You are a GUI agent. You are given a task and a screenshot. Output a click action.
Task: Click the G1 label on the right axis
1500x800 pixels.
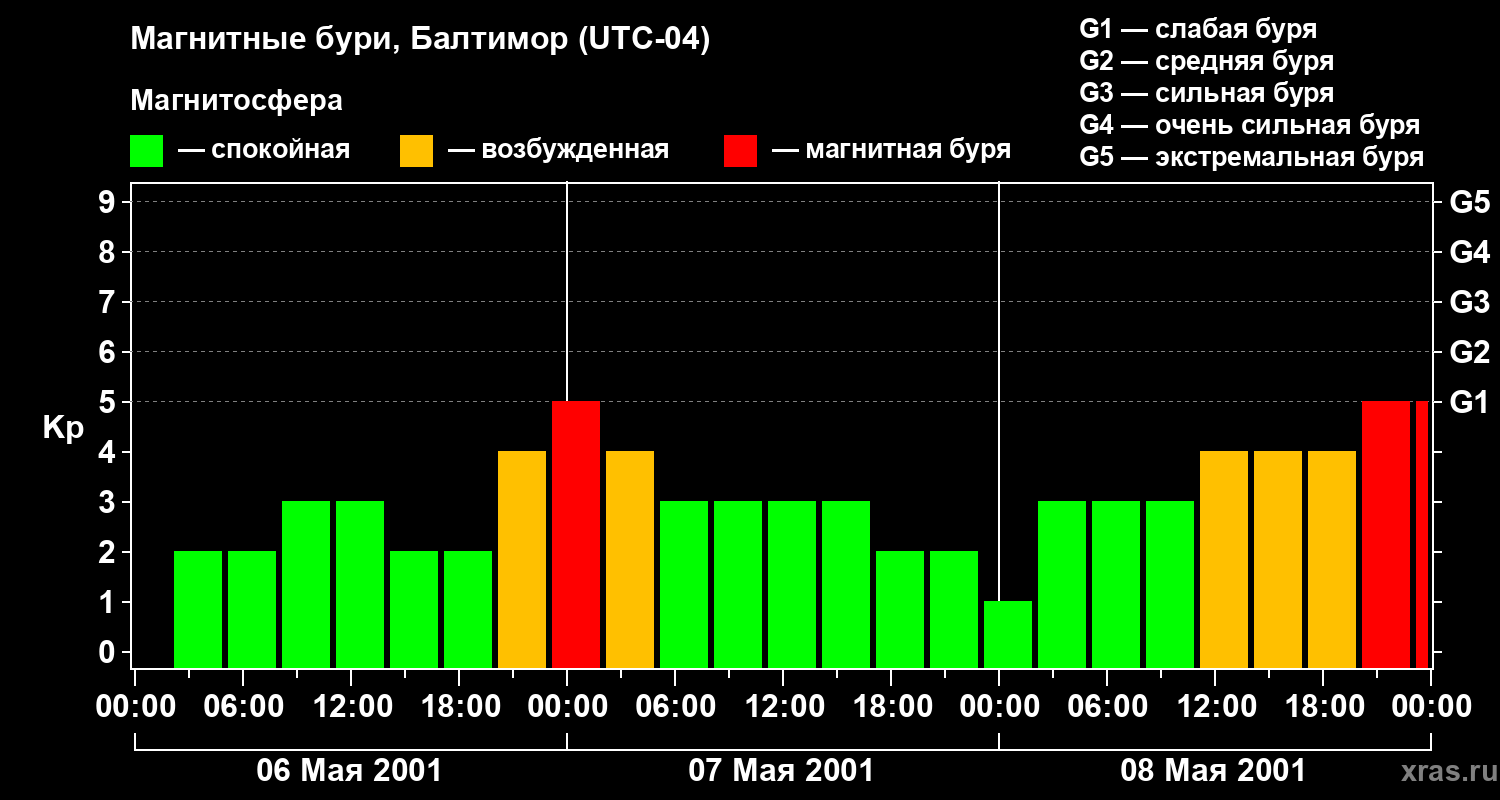click(1469, 402)
